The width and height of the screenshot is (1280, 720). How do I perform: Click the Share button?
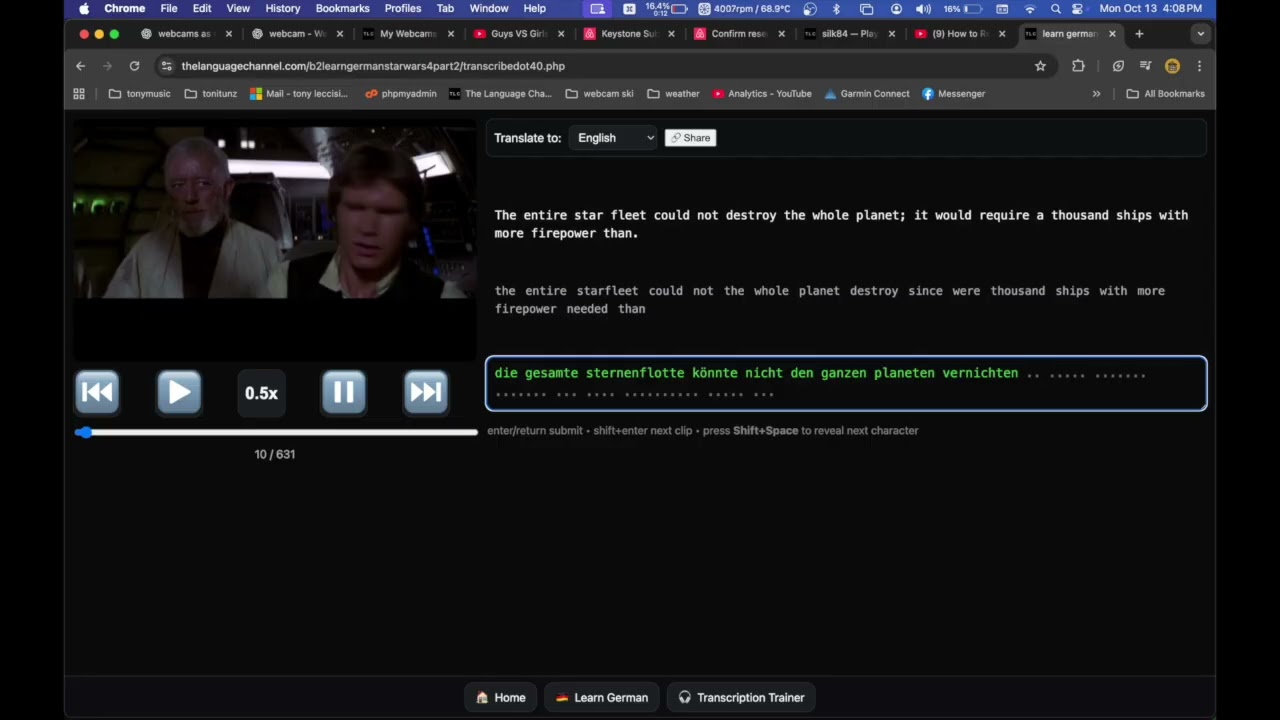pos(690,138)
